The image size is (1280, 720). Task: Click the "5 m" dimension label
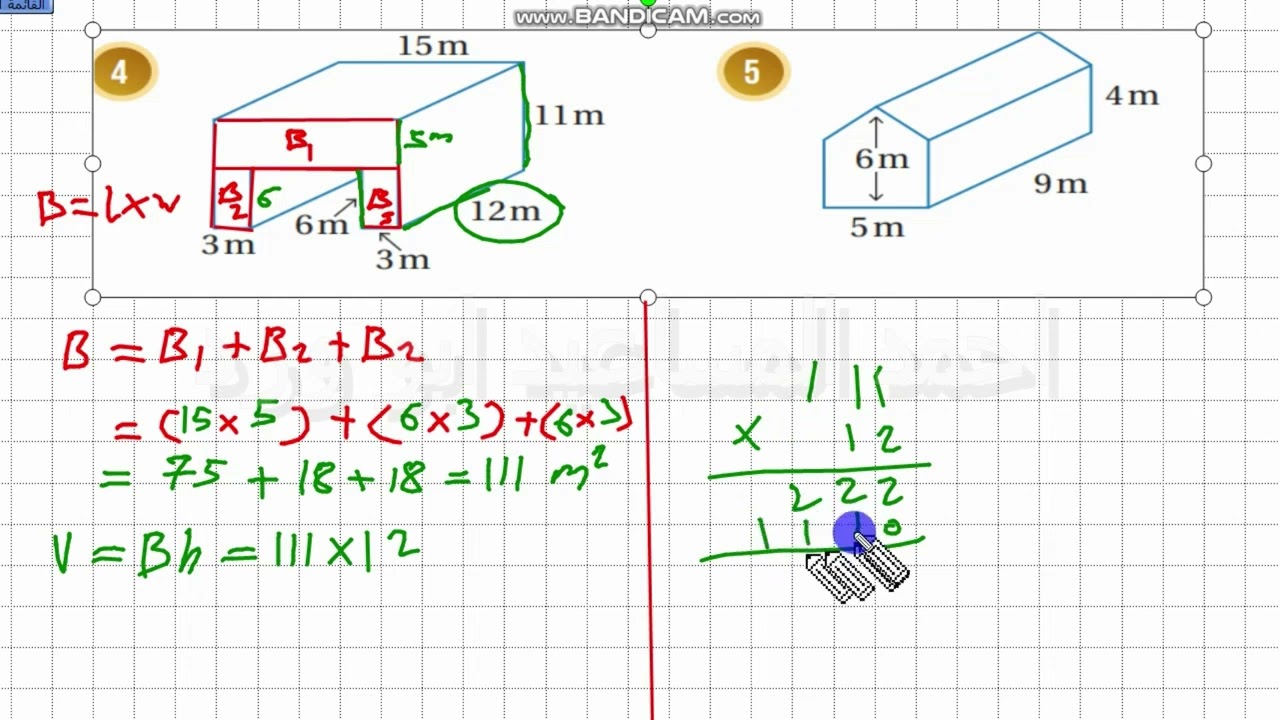877,228
